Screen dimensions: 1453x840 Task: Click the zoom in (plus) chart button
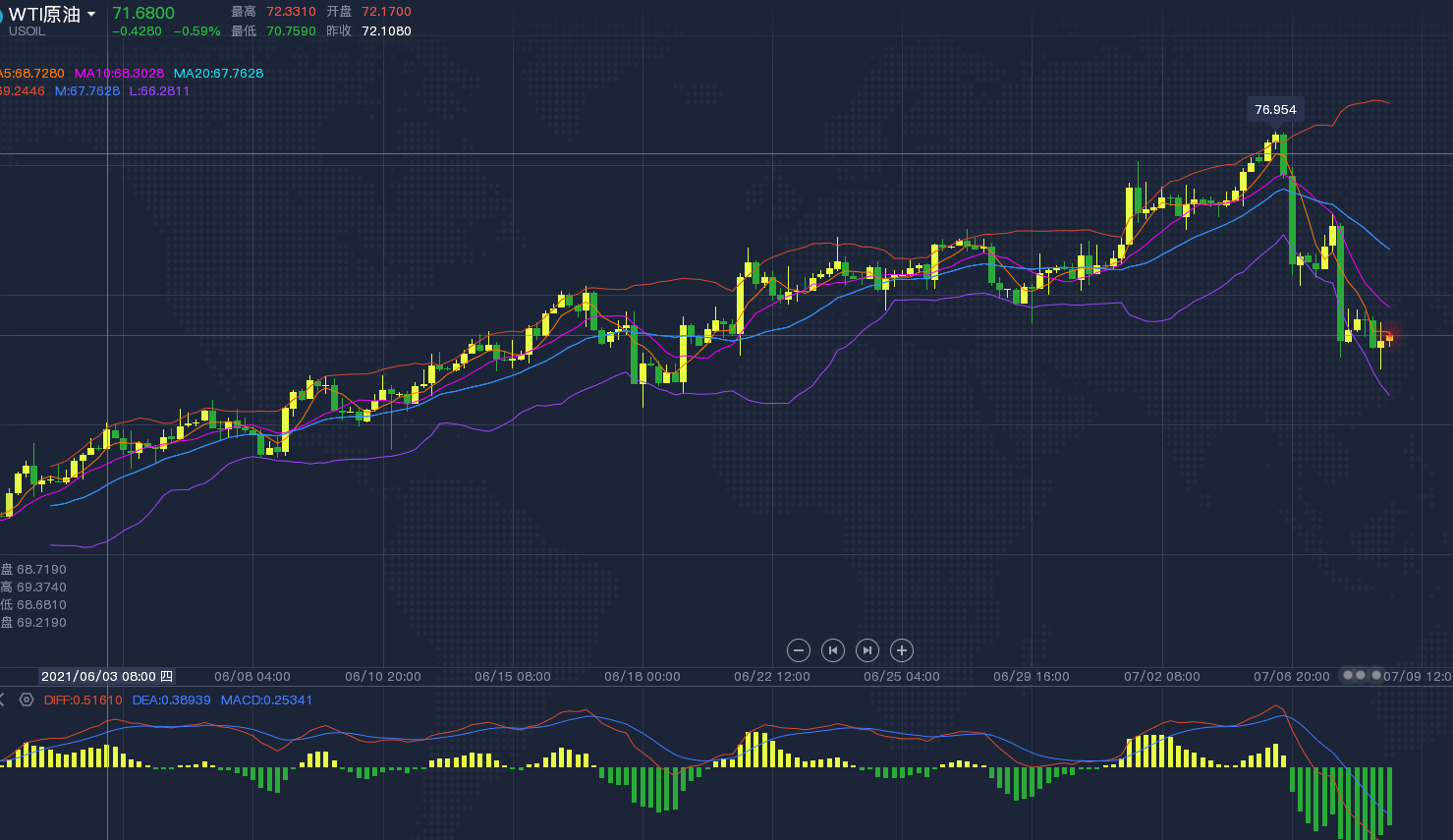(x=902, y=650)
